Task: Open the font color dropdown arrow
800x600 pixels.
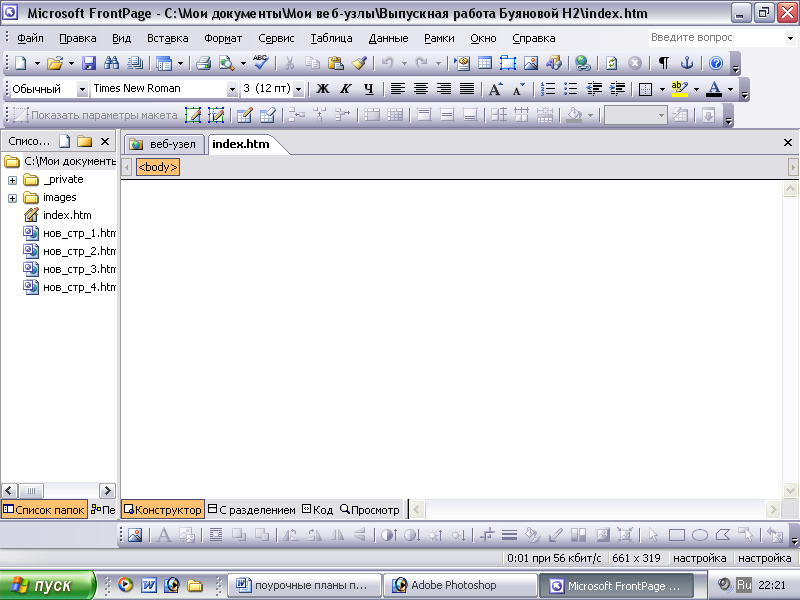Action: point(731,89)
